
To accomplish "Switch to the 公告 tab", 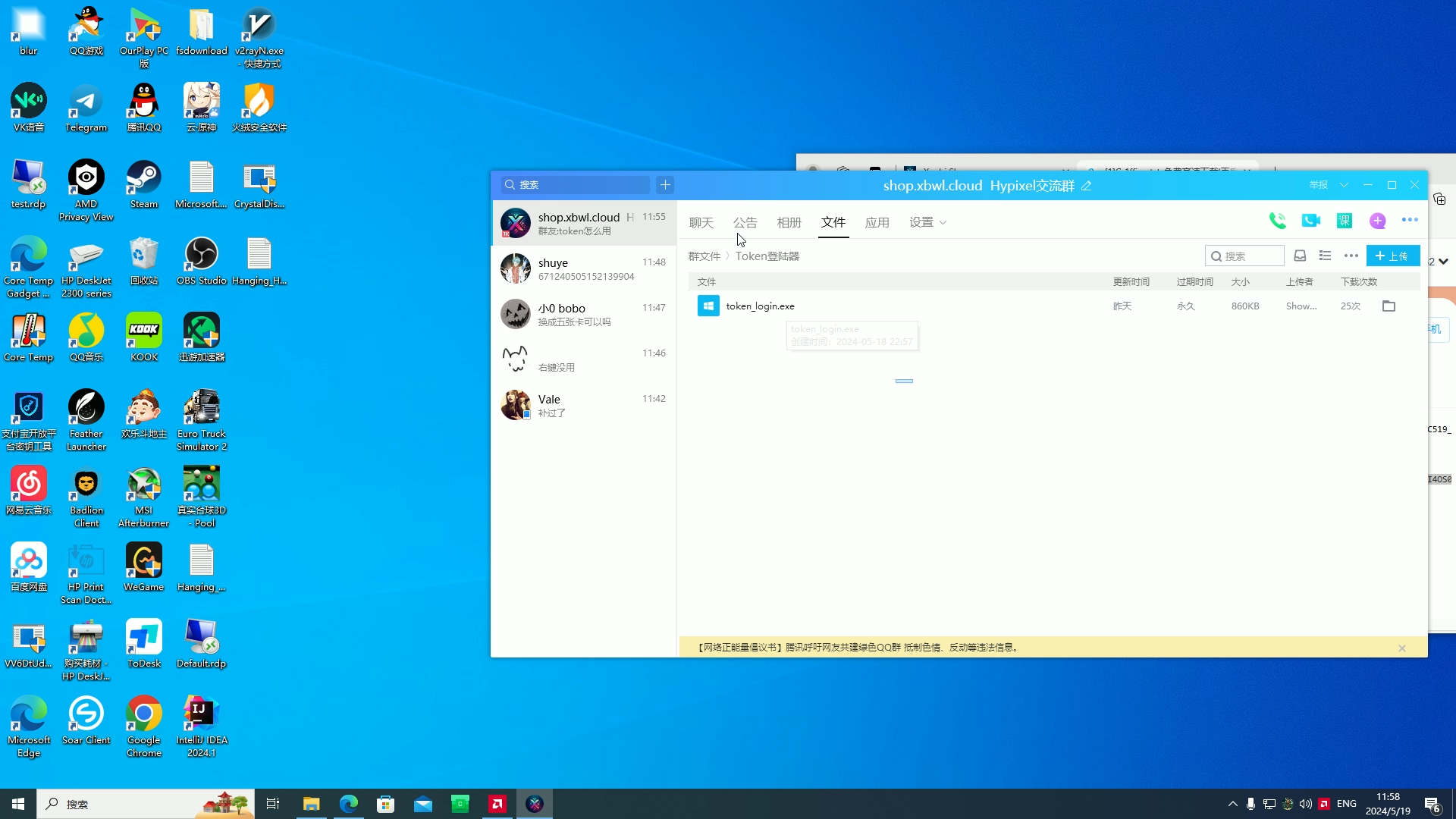I will 745,222.
